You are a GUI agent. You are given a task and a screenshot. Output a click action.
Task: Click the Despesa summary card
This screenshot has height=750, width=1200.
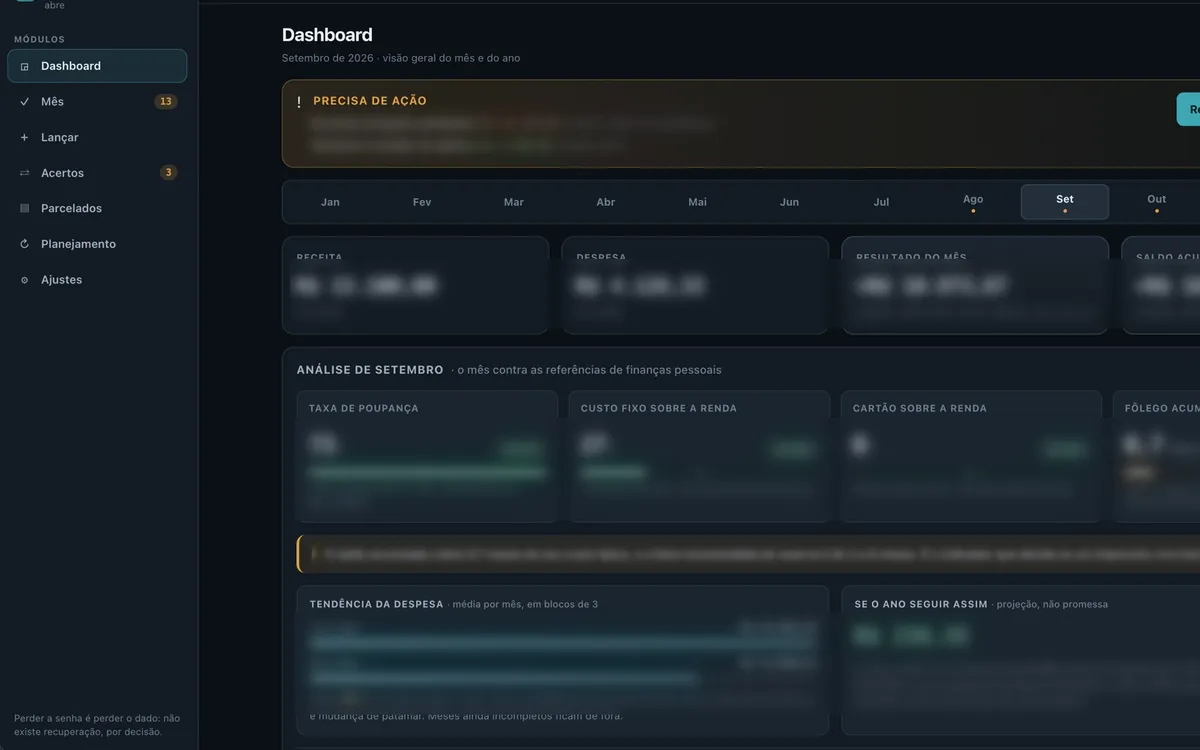coord(695,285)
